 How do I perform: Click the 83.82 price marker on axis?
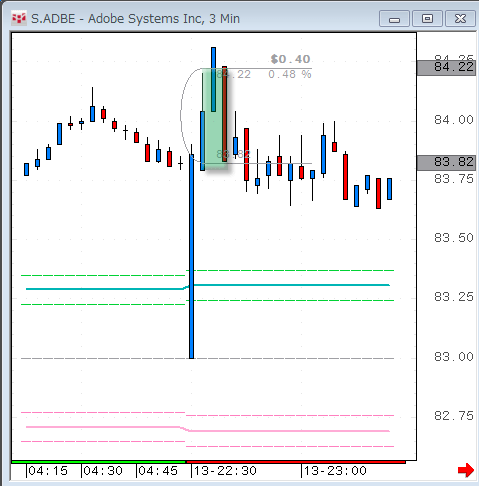pos(446,163)
